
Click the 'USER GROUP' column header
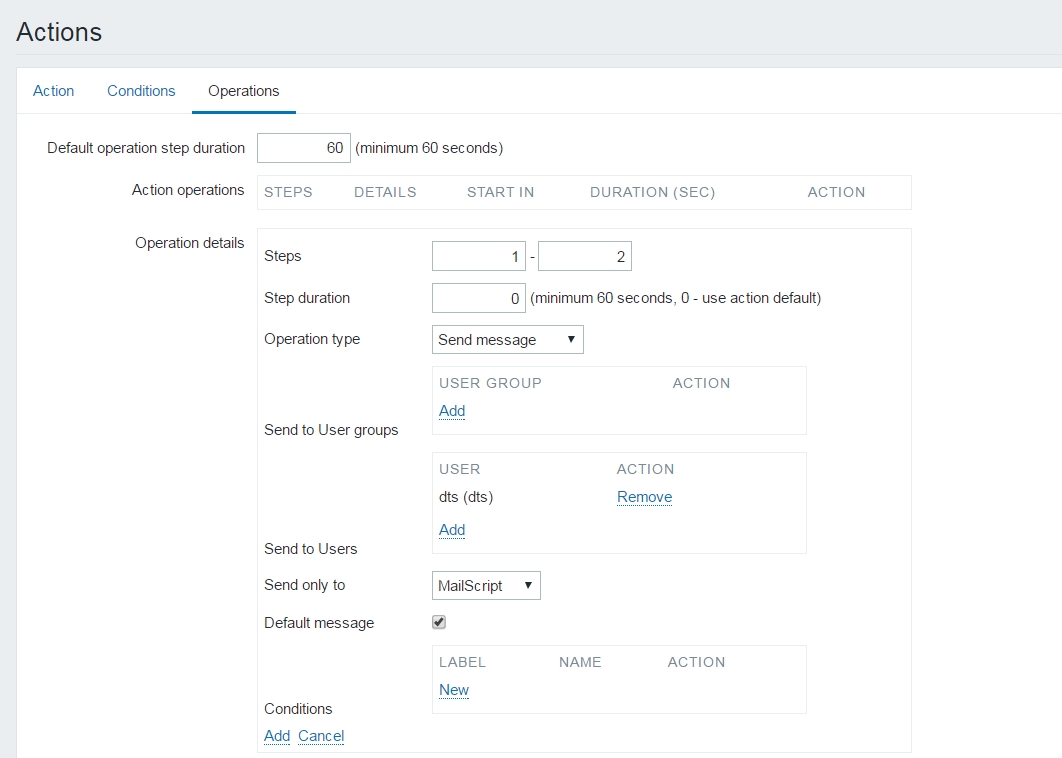click(x=490, y=383)
